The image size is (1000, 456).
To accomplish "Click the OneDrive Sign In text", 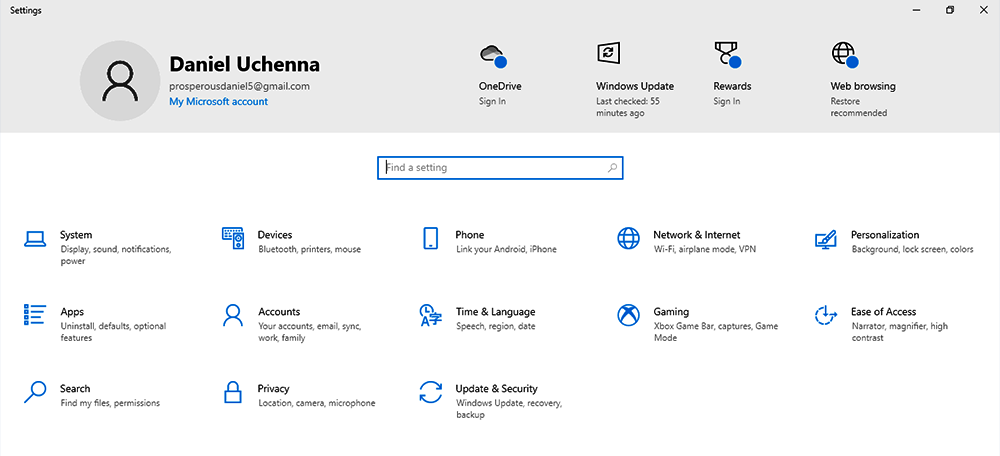I will click(492, 101).
